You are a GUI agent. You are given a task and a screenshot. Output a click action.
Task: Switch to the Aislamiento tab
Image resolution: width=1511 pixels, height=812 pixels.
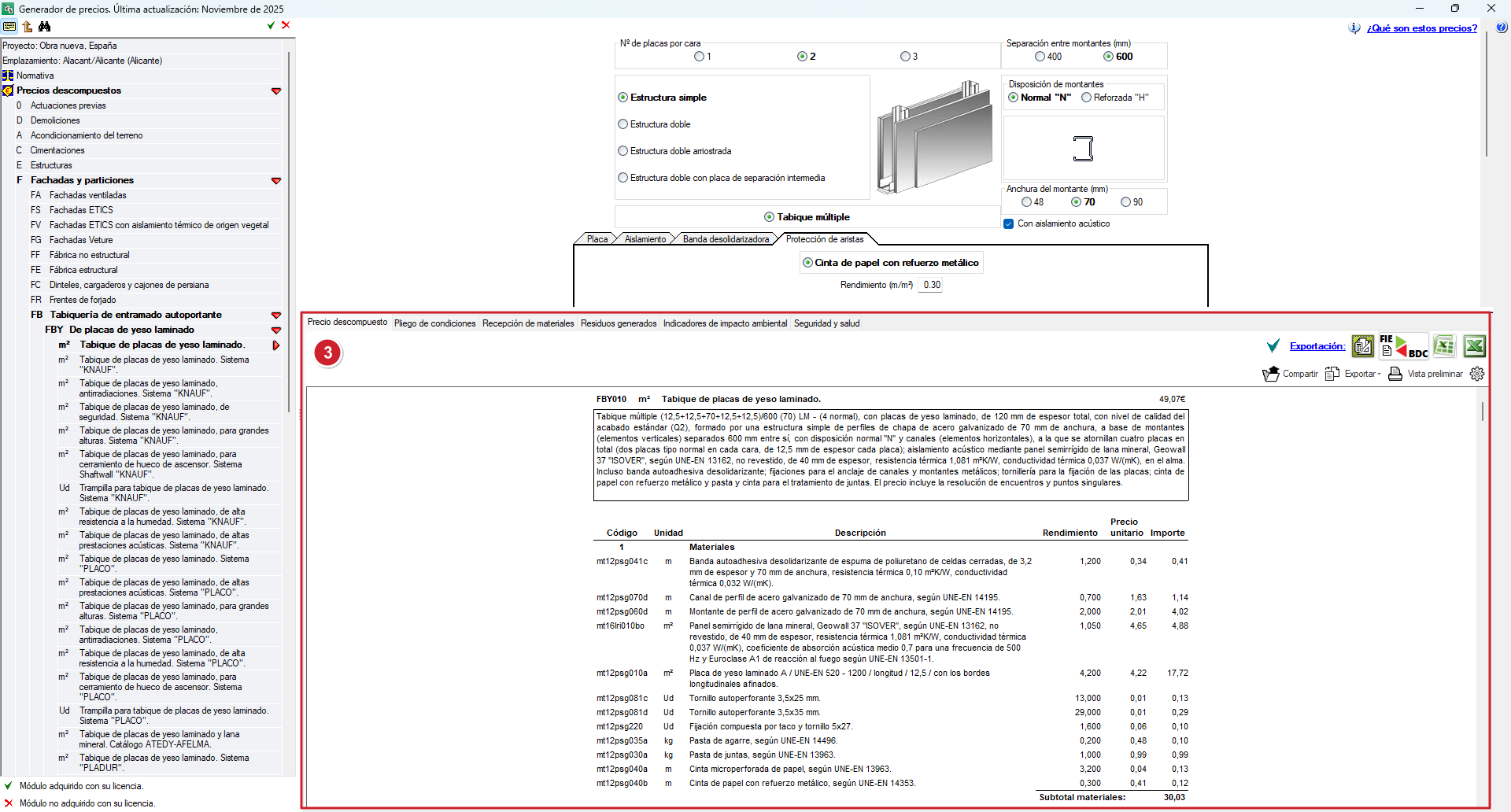point(645,239)
